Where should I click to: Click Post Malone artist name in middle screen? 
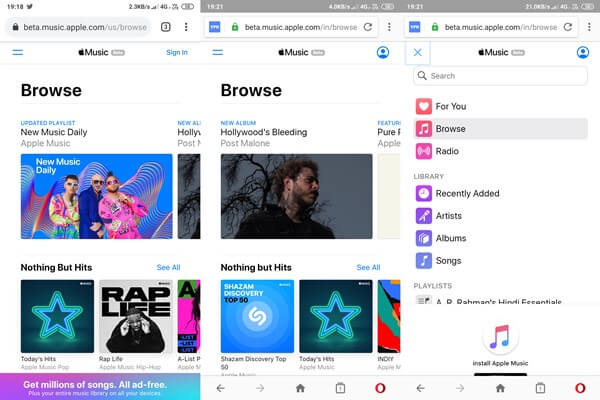click(x=245, y=143)
